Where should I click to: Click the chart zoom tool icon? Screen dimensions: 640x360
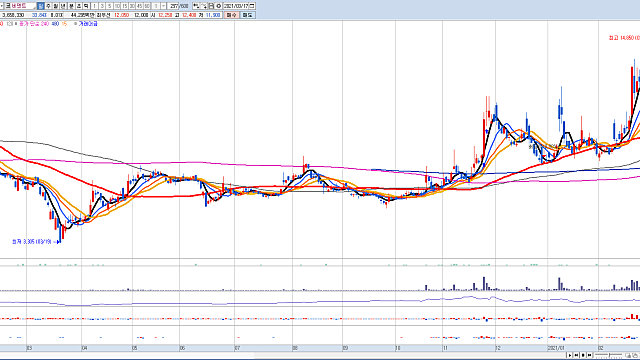click(x=196, y=6)
